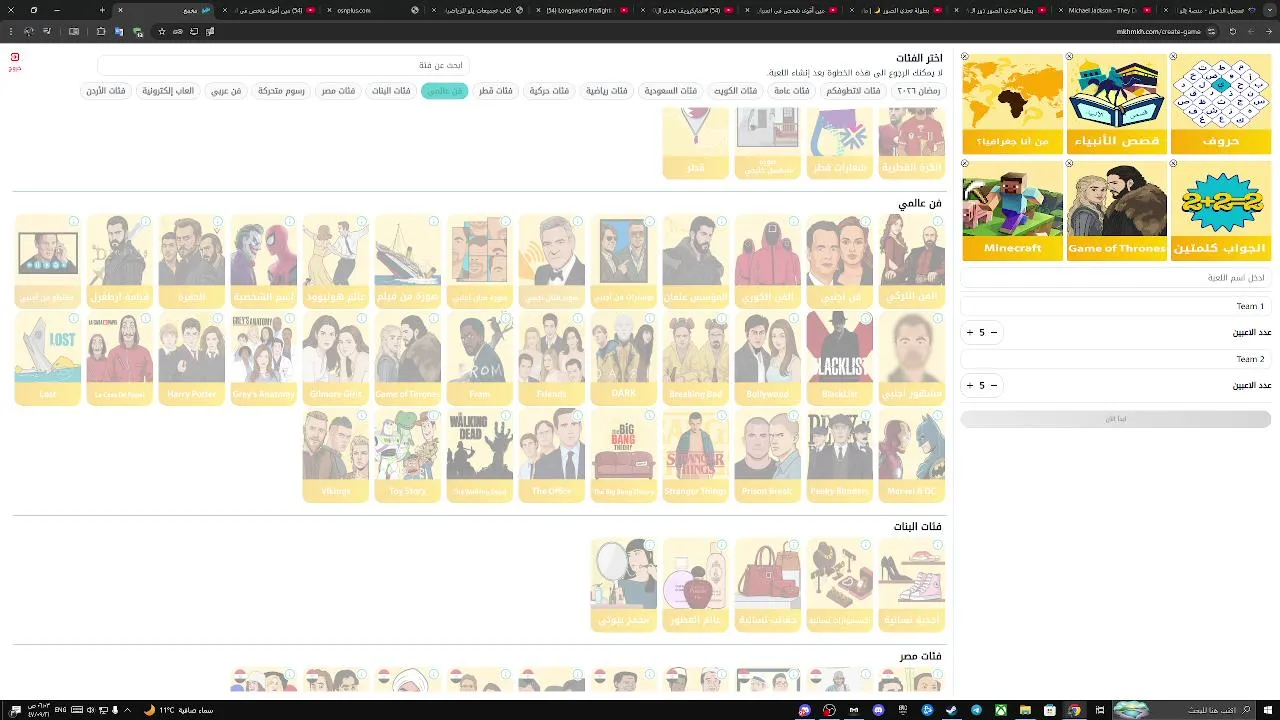Open info icon on Friends card
Image resolution: width=1280 pixels, height=720 pixels.
[x=577, y=319]
